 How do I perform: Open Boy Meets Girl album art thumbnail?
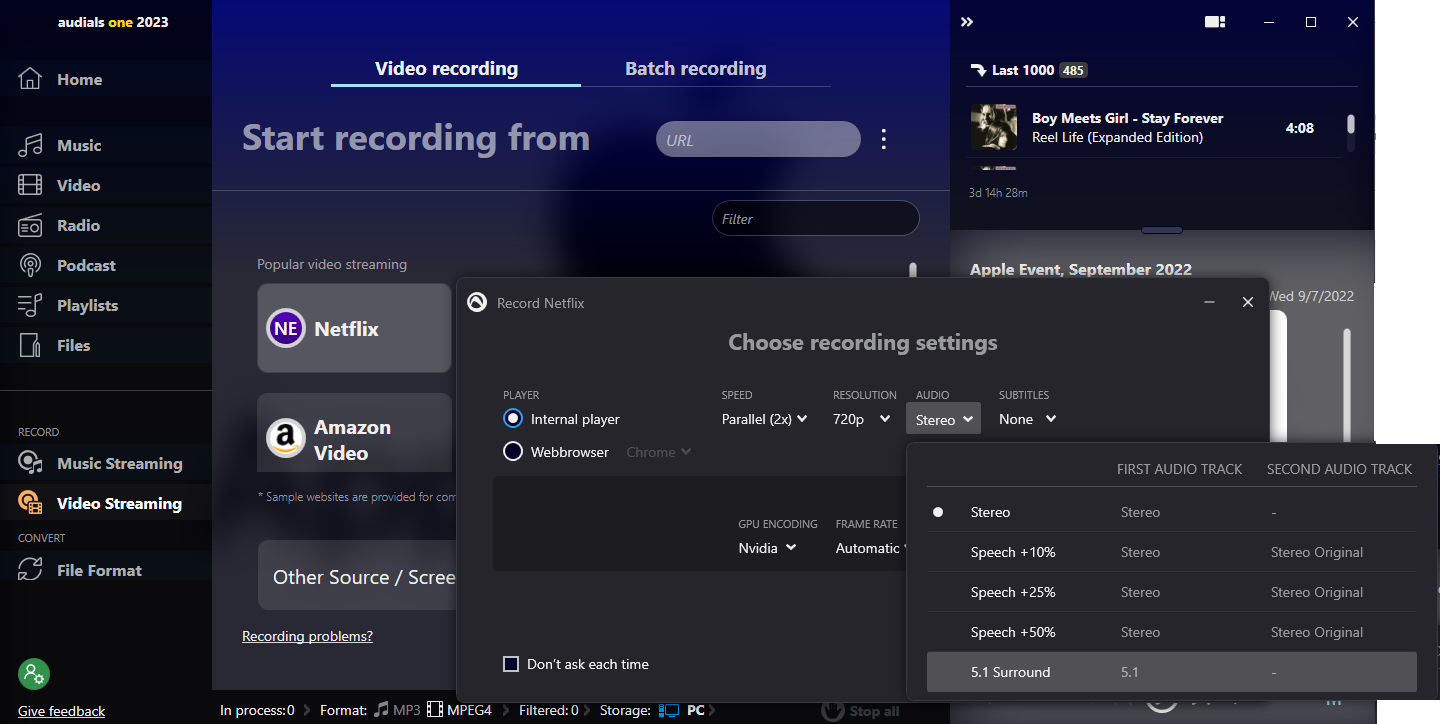[x=994, y=127]
